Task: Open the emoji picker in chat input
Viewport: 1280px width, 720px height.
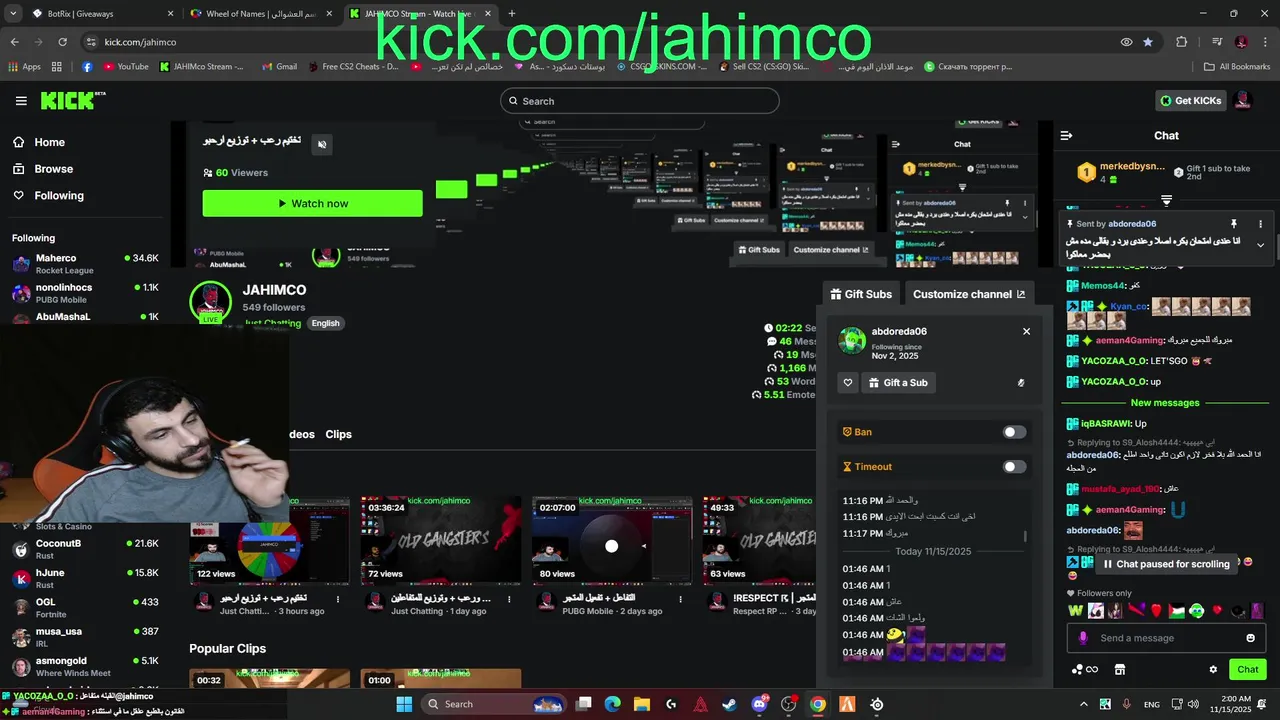Action: tap(1250, 638)
